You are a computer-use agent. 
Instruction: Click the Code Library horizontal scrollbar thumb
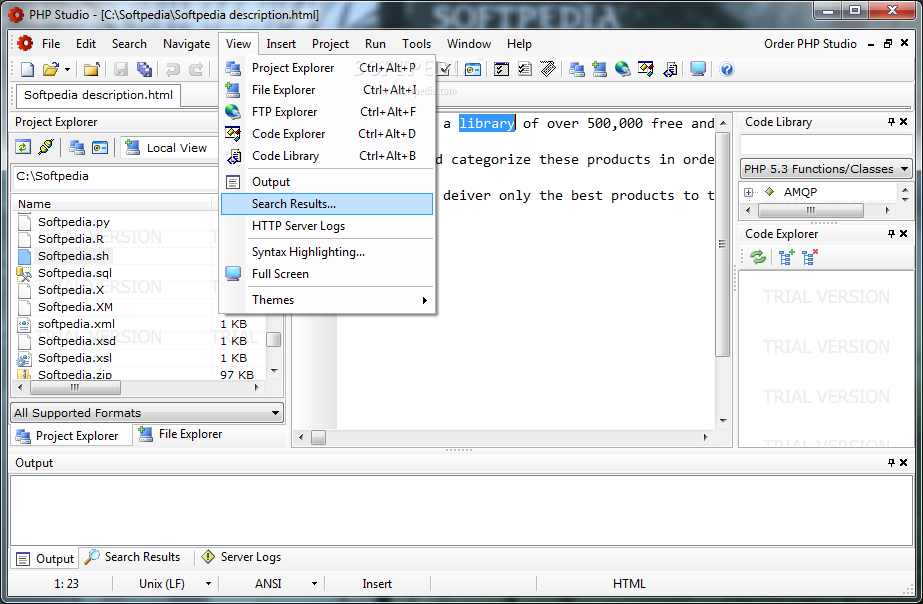click(811, 210)
